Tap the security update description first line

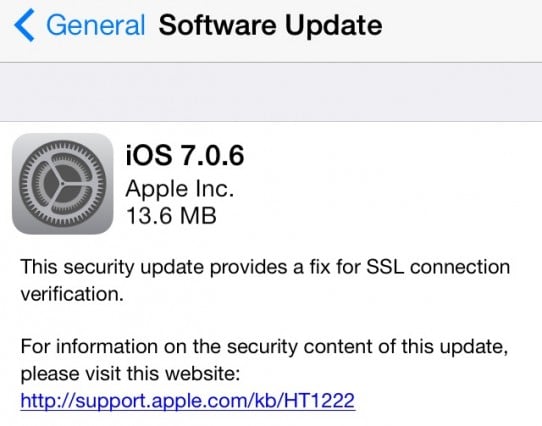click(265, 268)
